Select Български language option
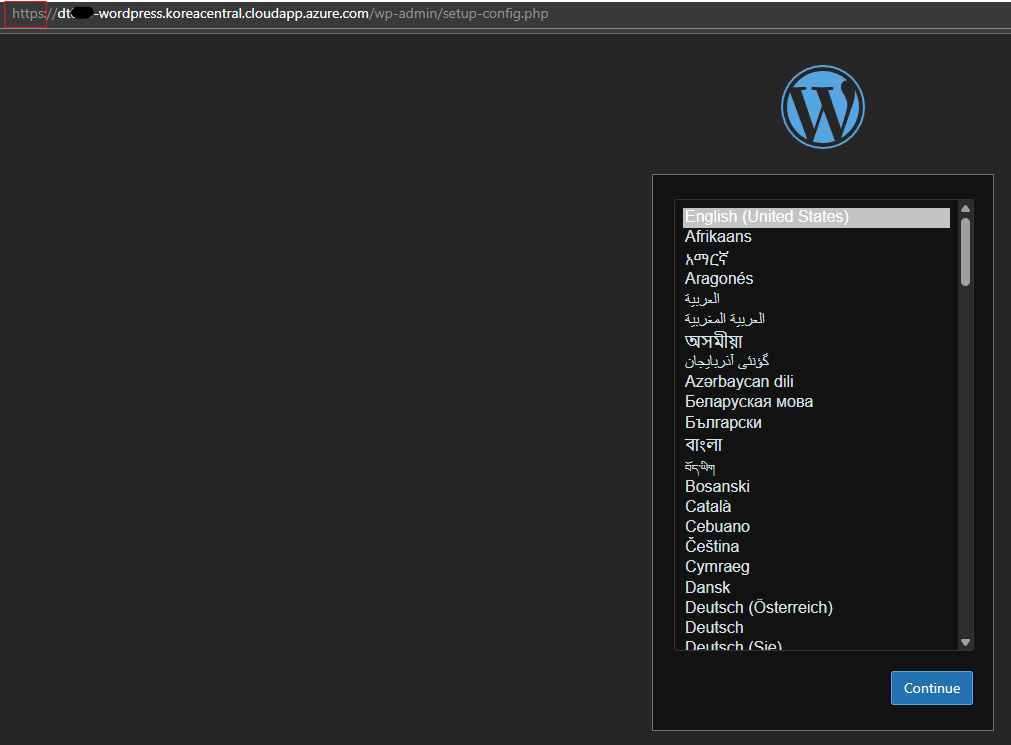Image resolution: width=1011 pixels, height=745 pixels. 816,422
